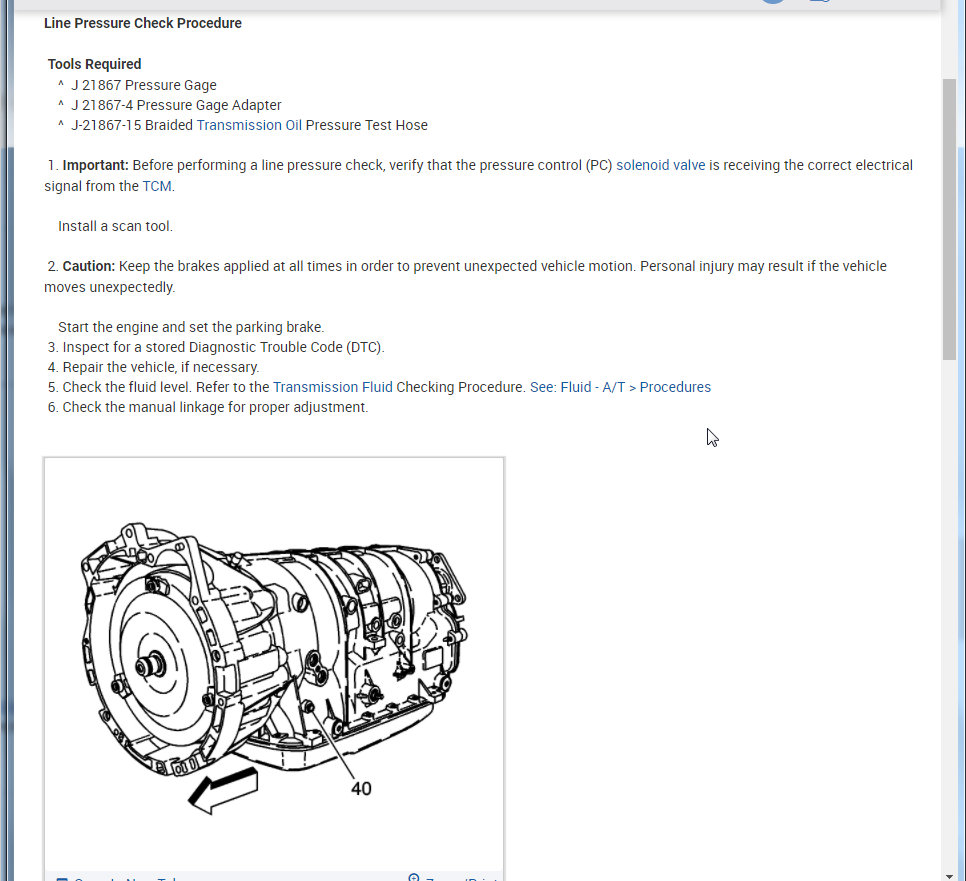Open the Transmission Oil link
The height and width of the screenshot is (881, 966).
(x=249, y=125)
